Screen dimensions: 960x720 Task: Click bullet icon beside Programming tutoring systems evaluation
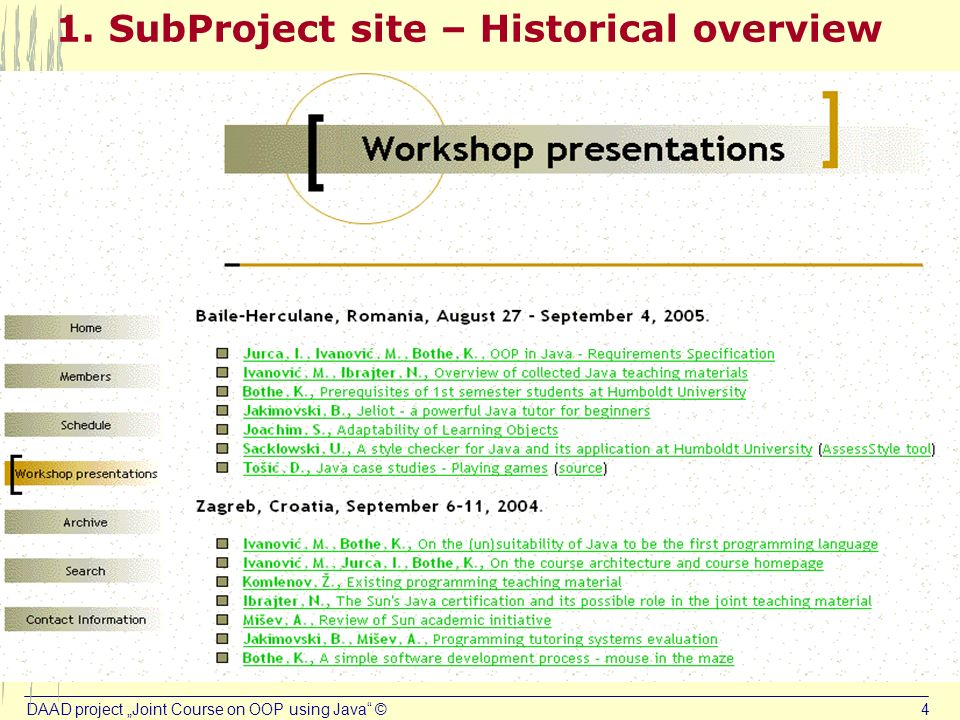(x=222, y=638)
